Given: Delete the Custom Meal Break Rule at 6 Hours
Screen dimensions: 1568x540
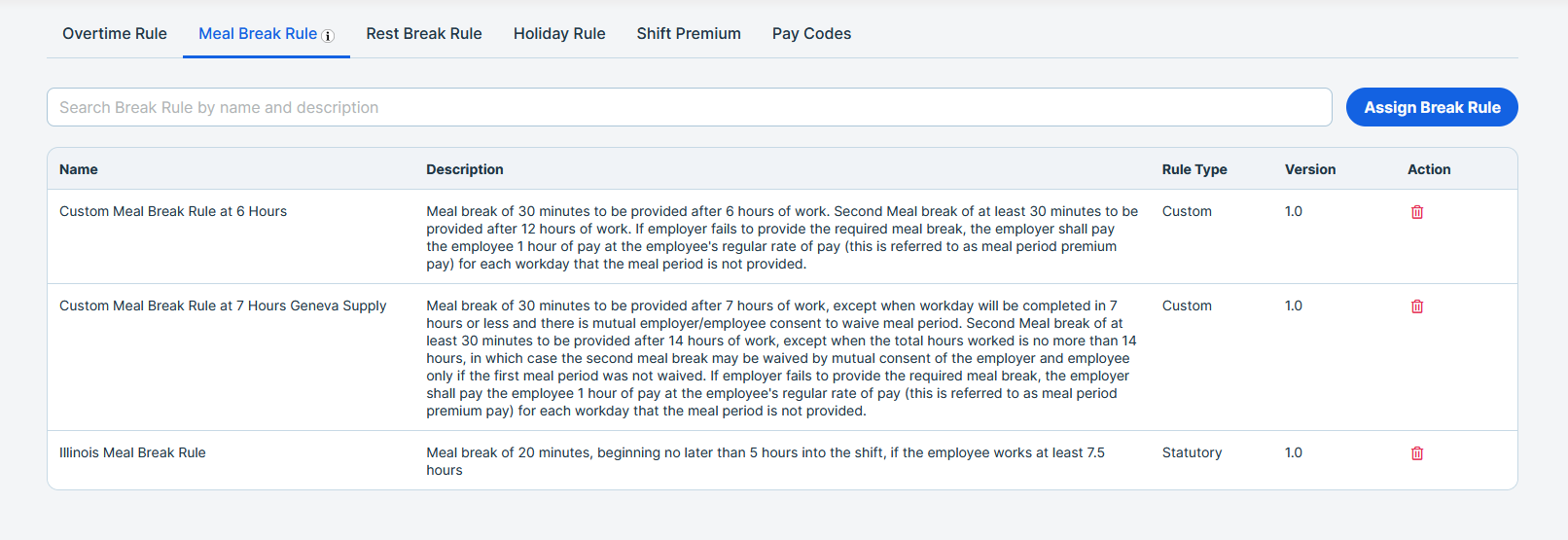Looking at the screenshot, I should [1417, 212].
